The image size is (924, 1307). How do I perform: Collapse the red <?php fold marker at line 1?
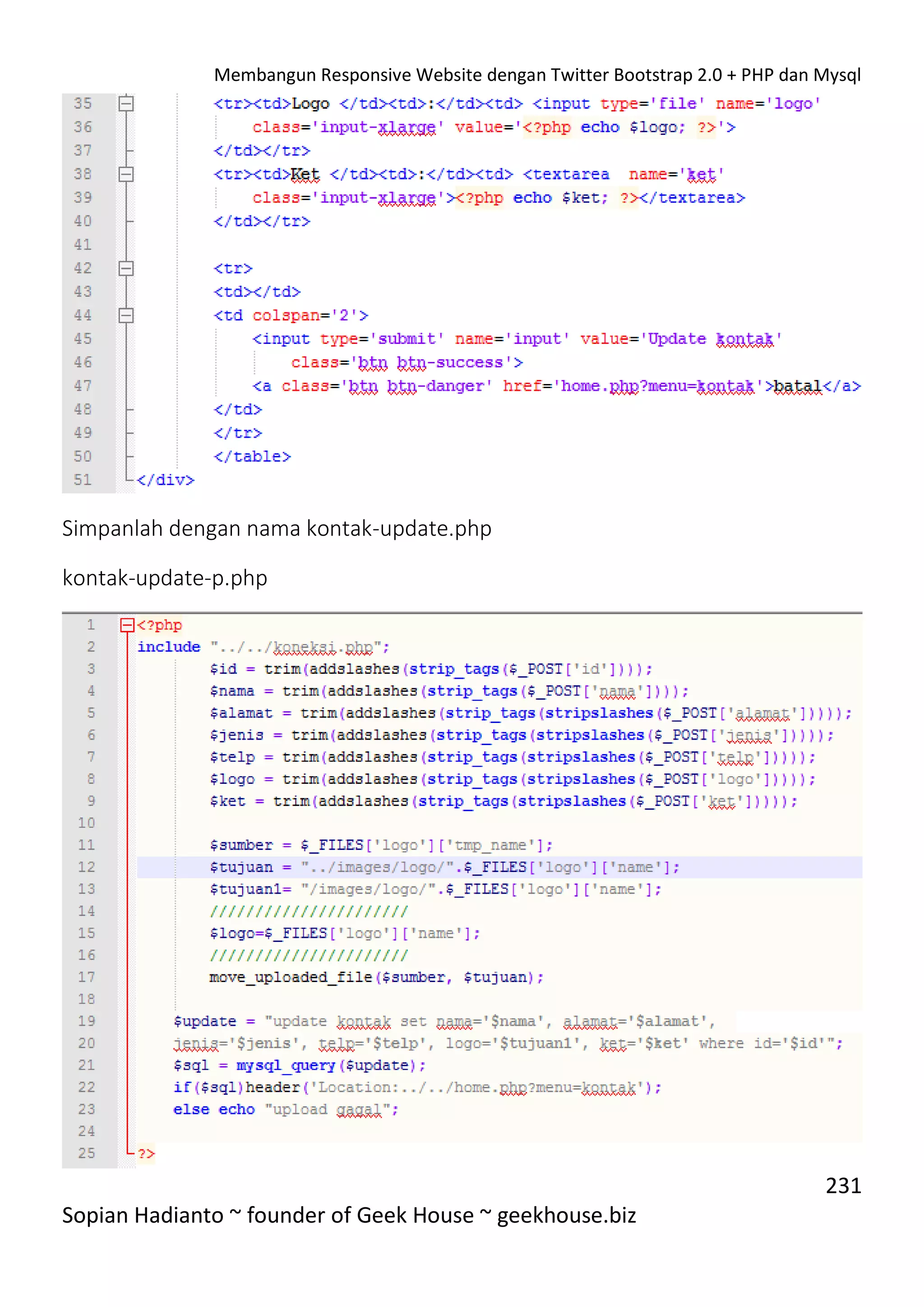tap(127, 625)
